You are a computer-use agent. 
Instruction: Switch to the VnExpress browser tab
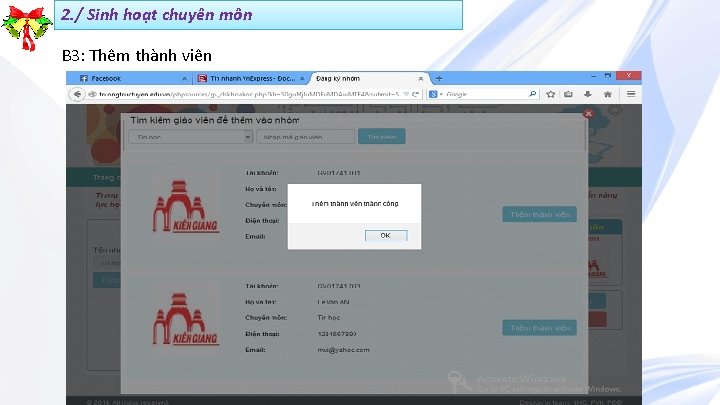[251, 79]
